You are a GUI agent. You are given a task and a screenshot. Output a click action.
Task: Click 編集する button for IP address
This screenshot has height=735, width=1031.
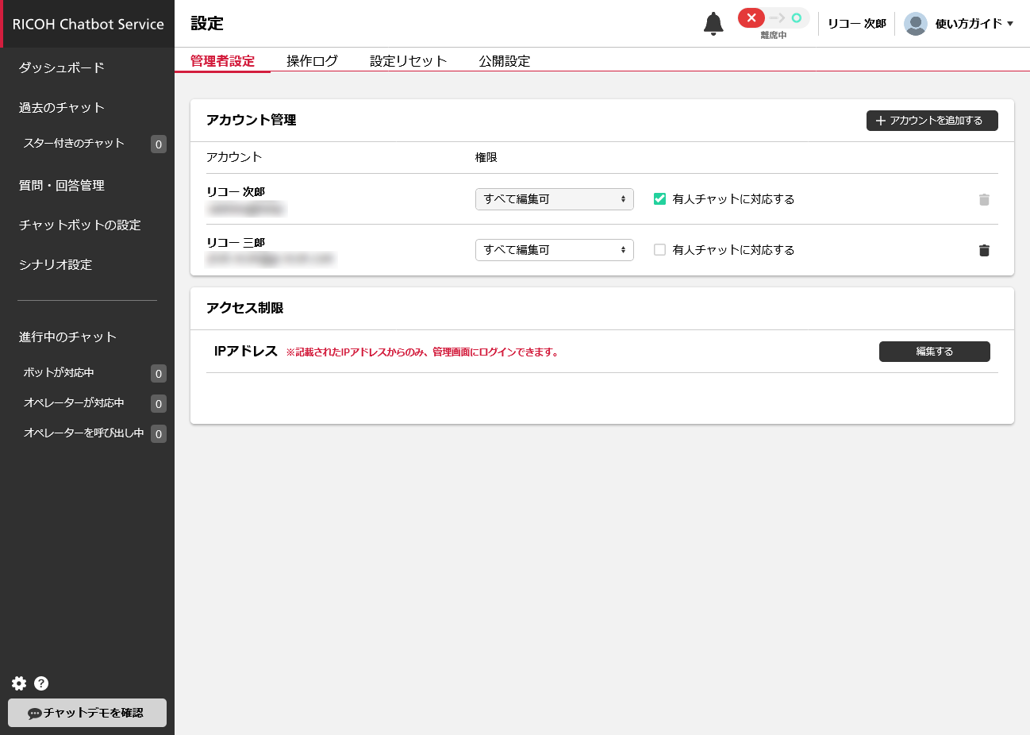tap(934, 352)
